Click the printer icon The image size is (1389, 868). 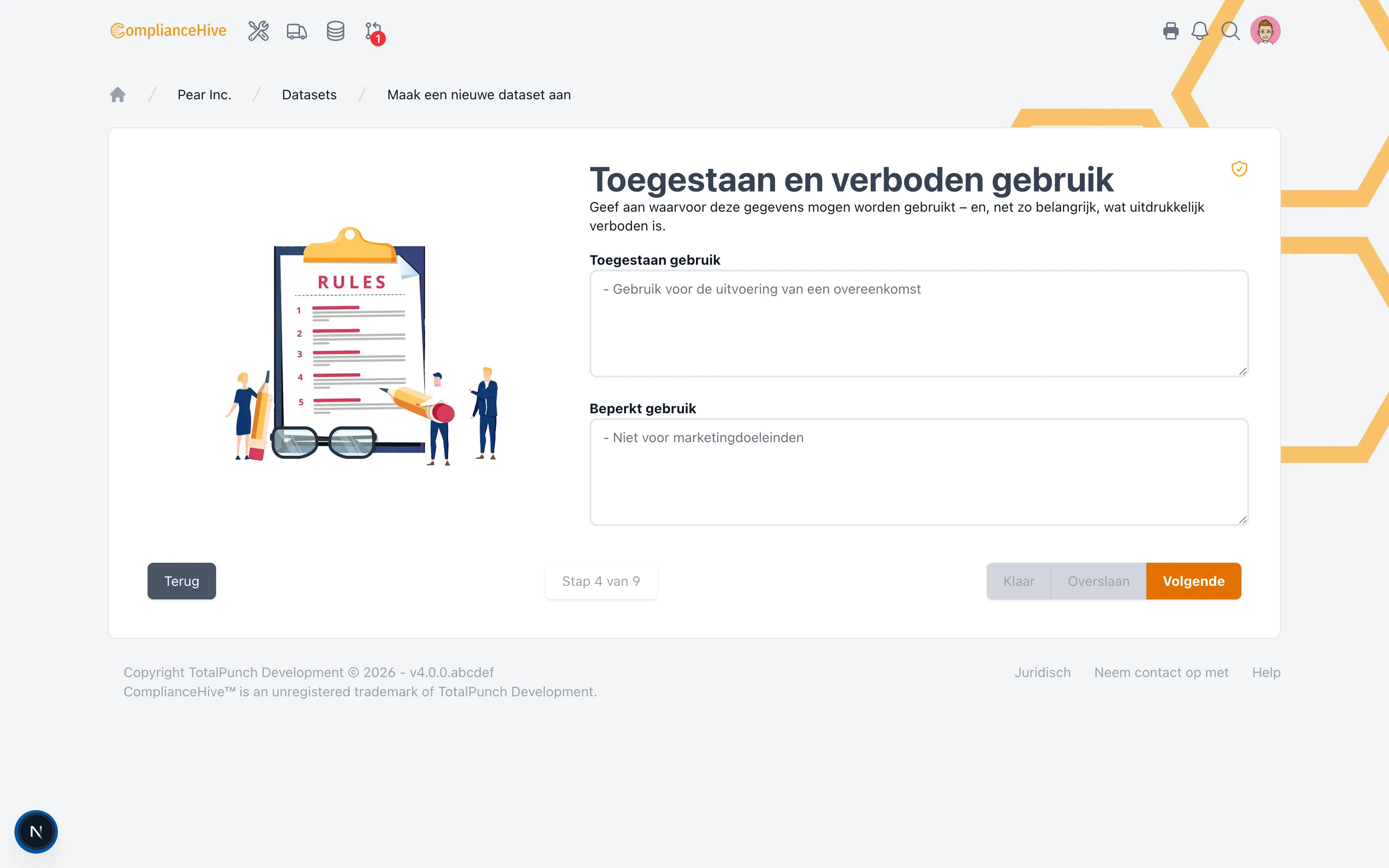[x=1171, y=31]
